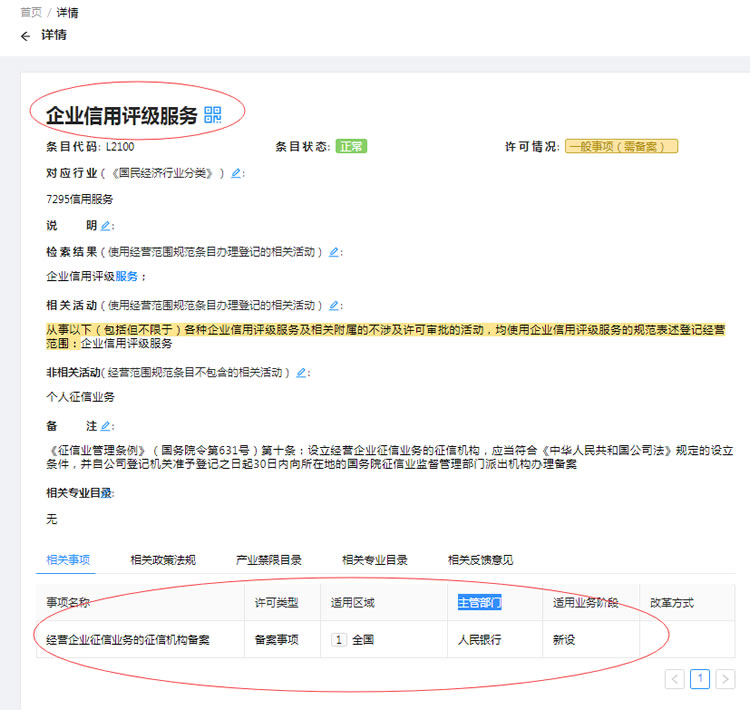Click the 《征信业管理条例》 remark paragraph

pyautogui.click(x=390, y=457)
